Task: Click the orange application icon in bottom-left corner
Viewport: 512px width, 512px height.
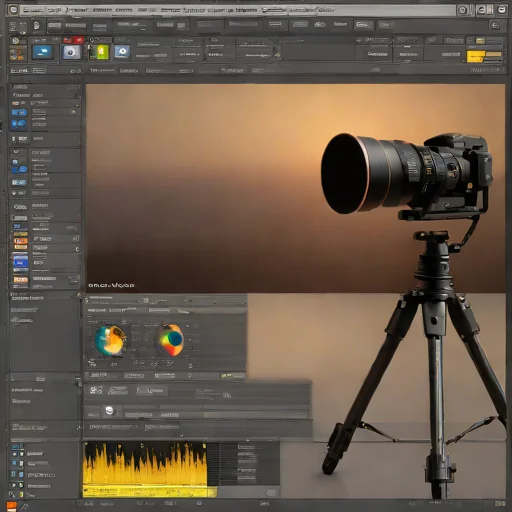Action: 11,506
